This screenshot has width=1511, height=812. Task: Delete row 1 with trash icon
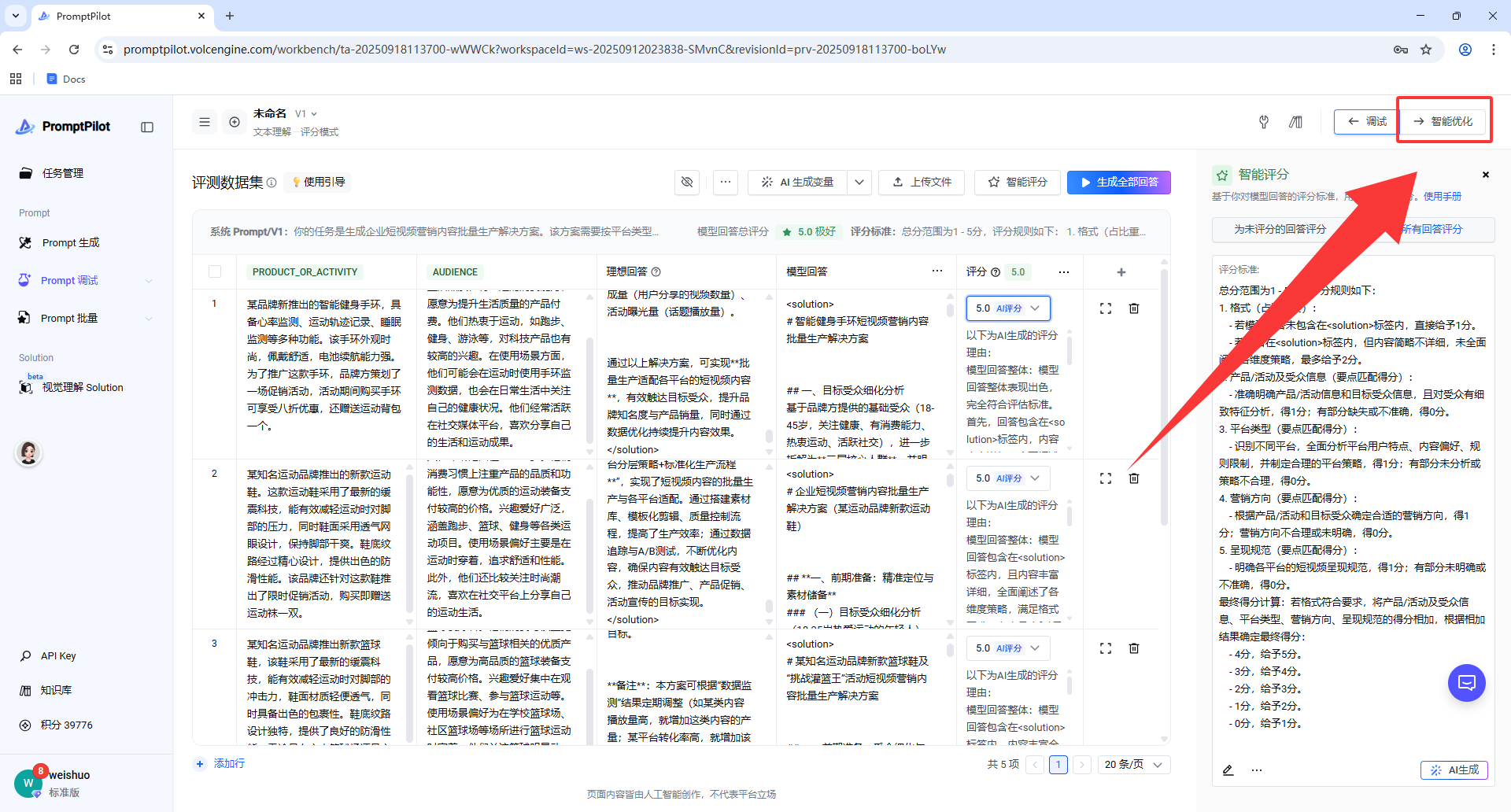pyautogui.click(x=1133, y=308)
